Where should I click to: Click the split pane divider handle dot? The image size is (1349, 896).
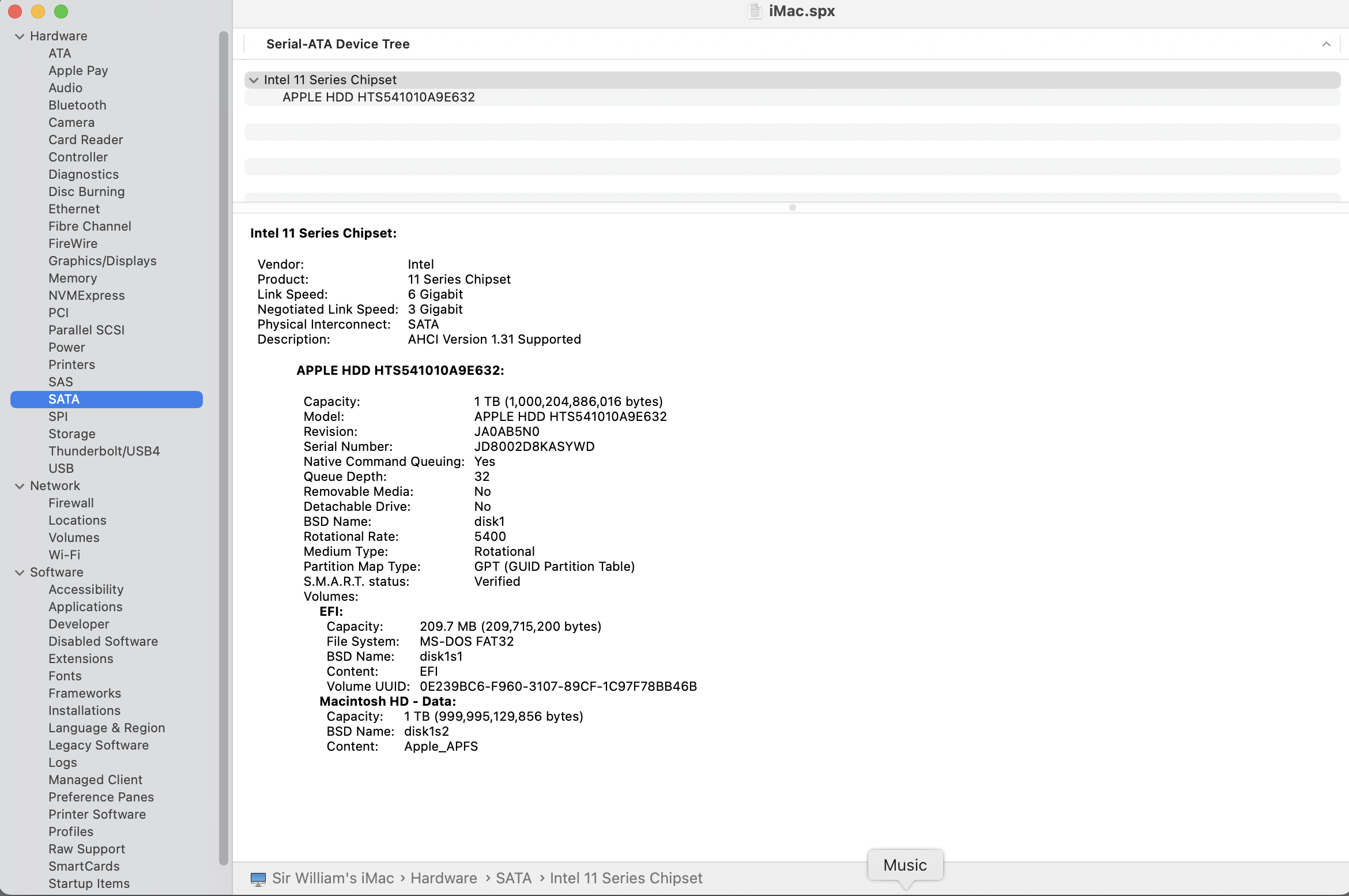tap(792, 208)
